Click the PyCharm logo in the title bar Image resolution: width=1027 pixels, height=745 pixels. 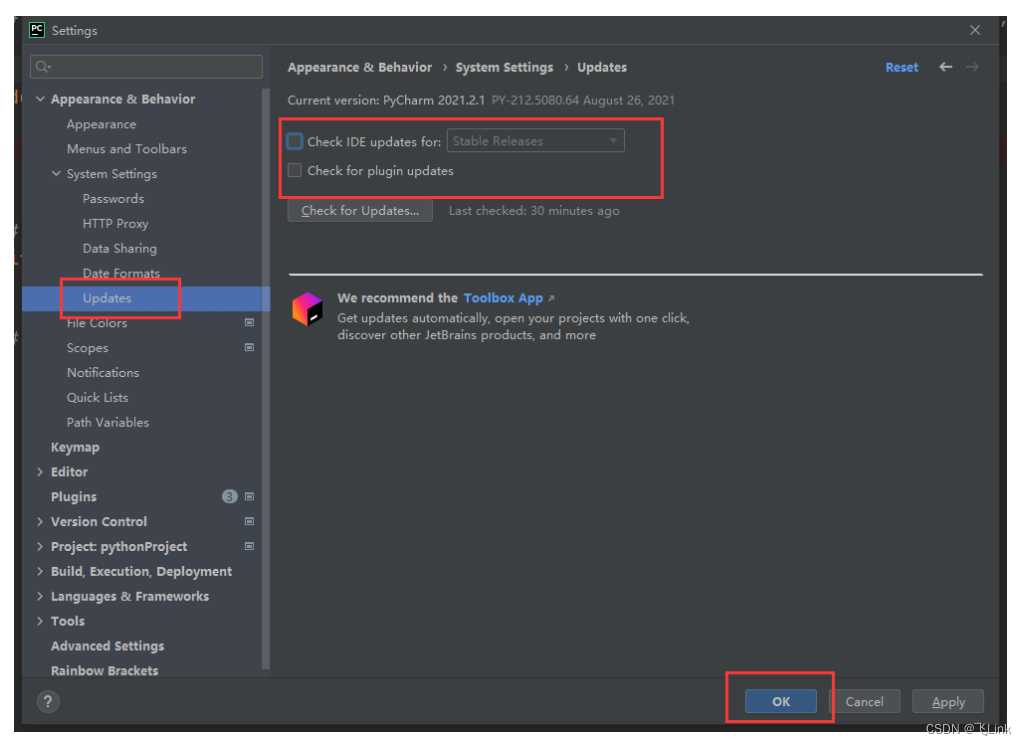pyautogui.click(x=37, y=30)
